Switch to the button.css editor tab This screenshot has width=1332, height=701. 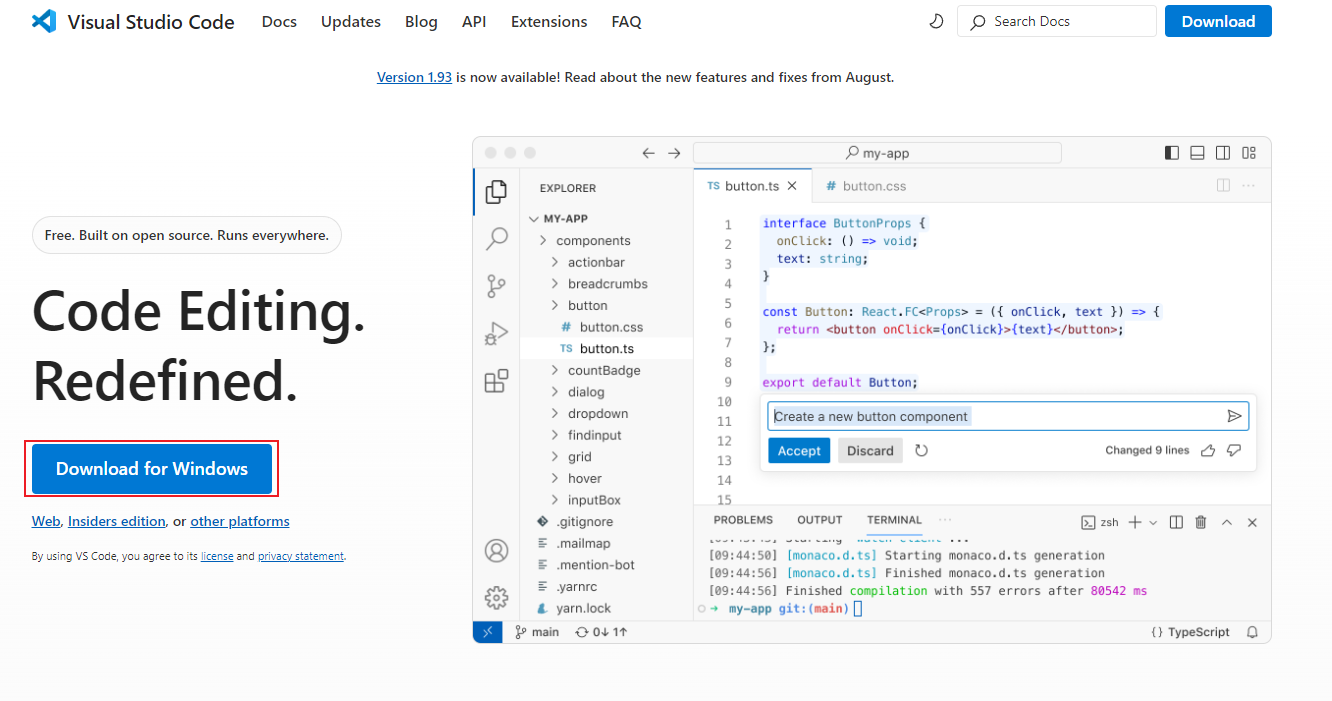866,186
